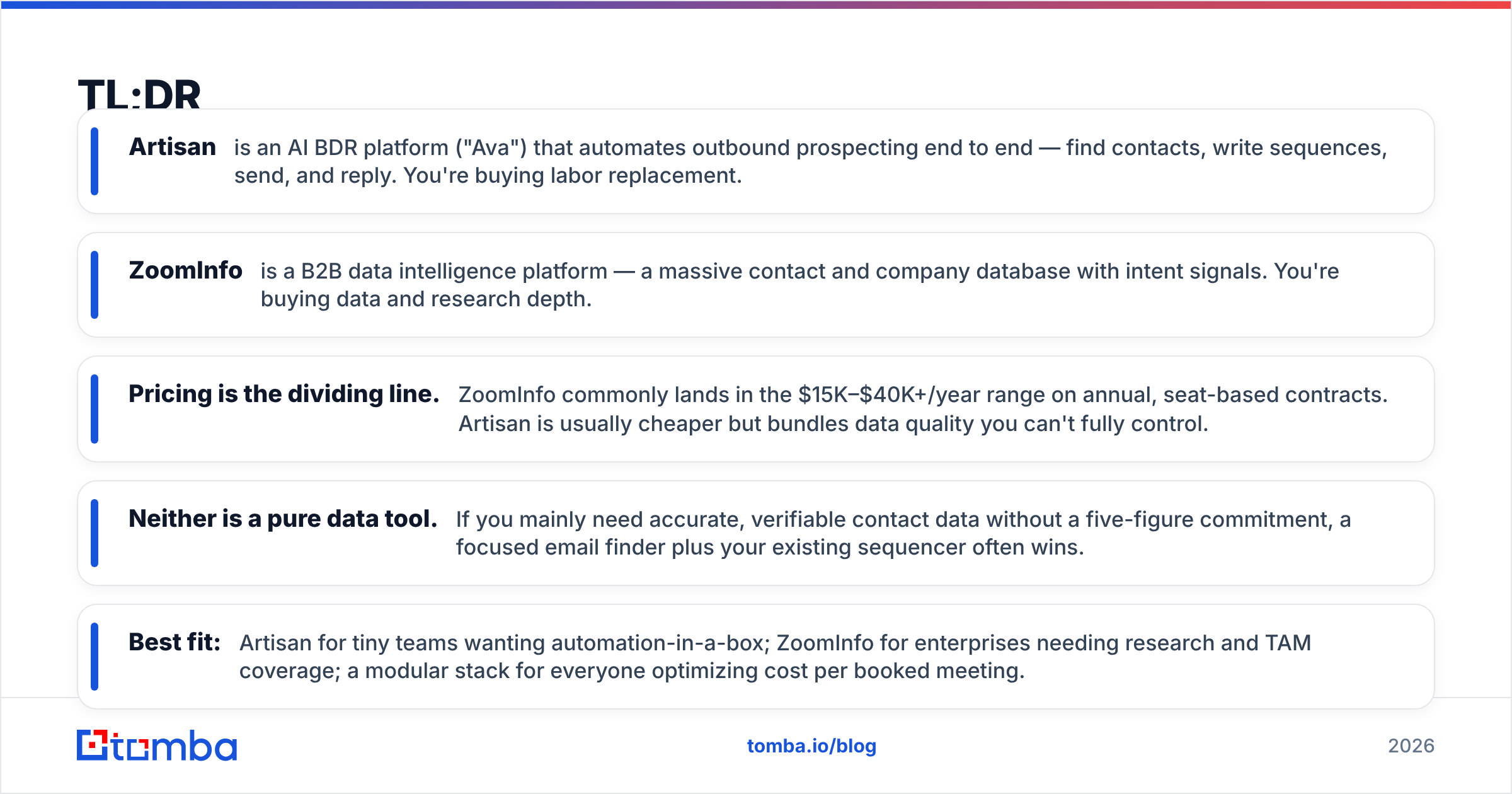1512x794 pixels.
Task: Click the blue bar in Best fit card
Action: coord(94,657)
